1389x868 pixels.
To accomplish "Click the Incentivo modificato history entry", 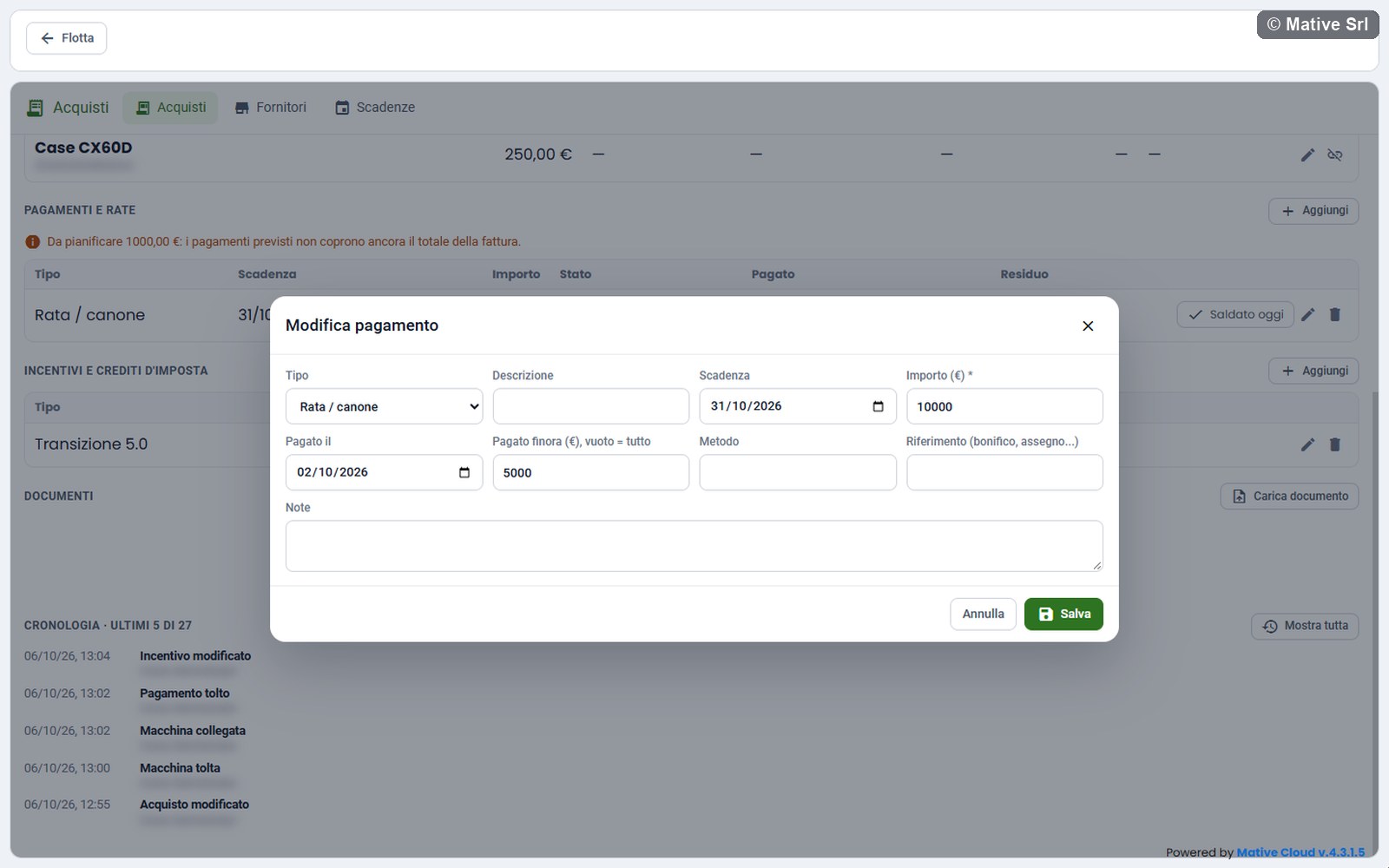I will point(195,656).
